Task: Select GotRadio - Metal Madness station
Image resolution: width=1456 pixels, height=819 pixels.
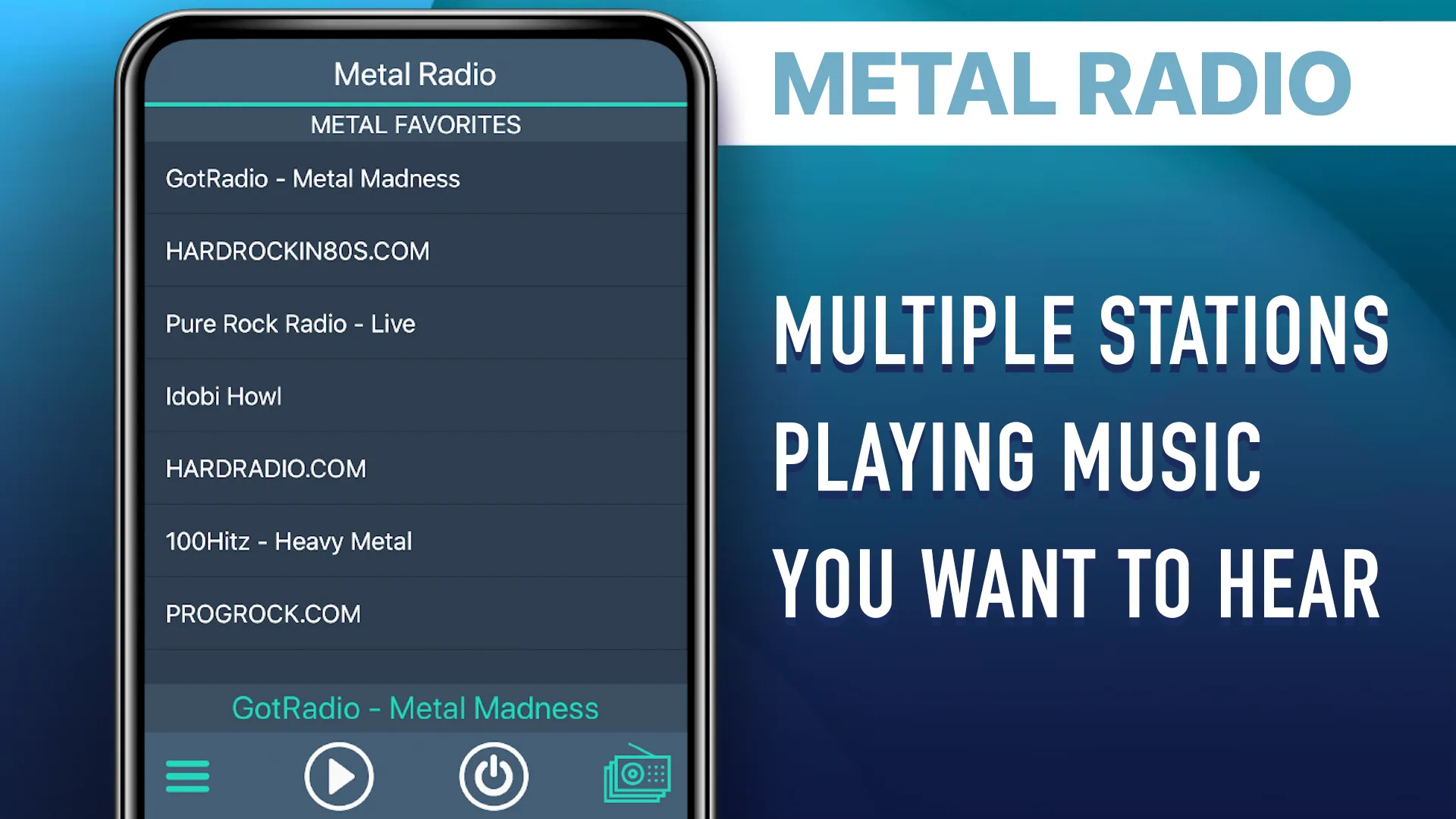Action: (414, 178)
